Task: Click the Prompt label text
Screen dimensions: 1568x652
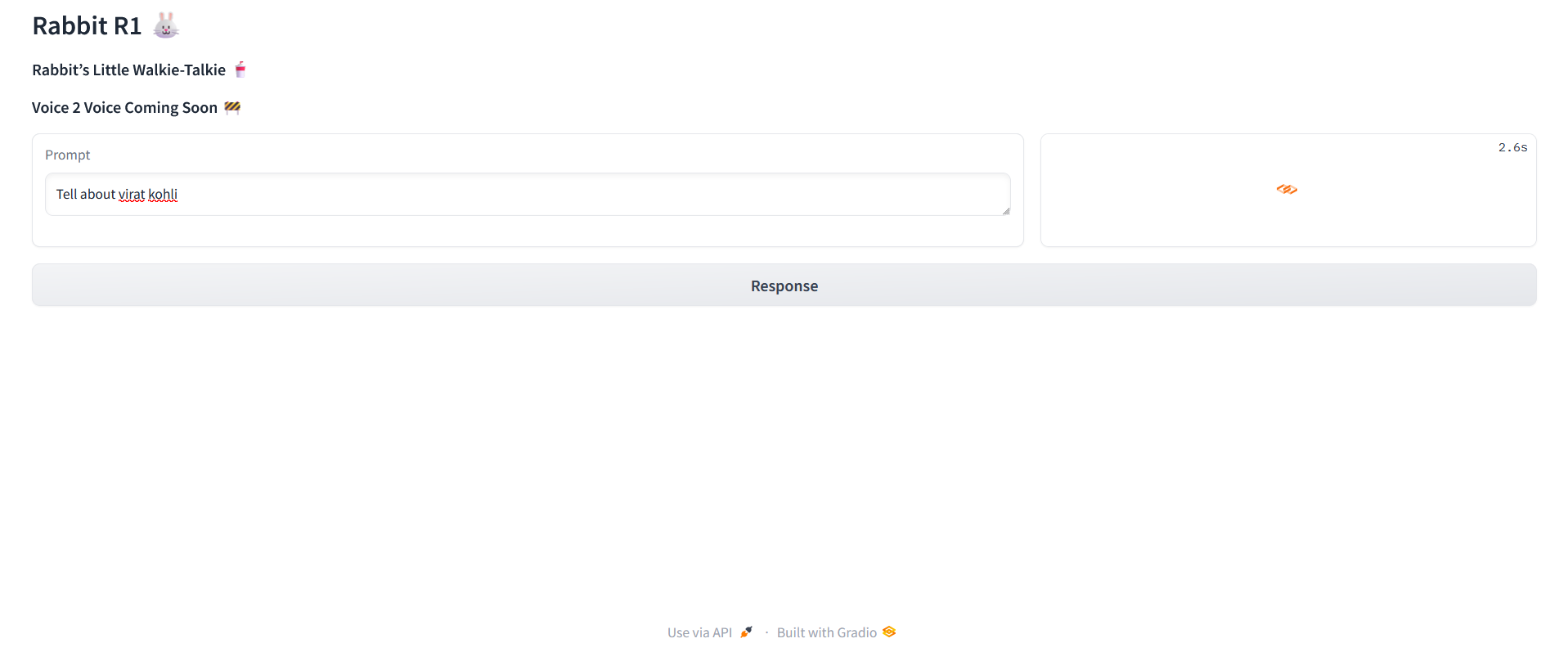Action: 67,155
